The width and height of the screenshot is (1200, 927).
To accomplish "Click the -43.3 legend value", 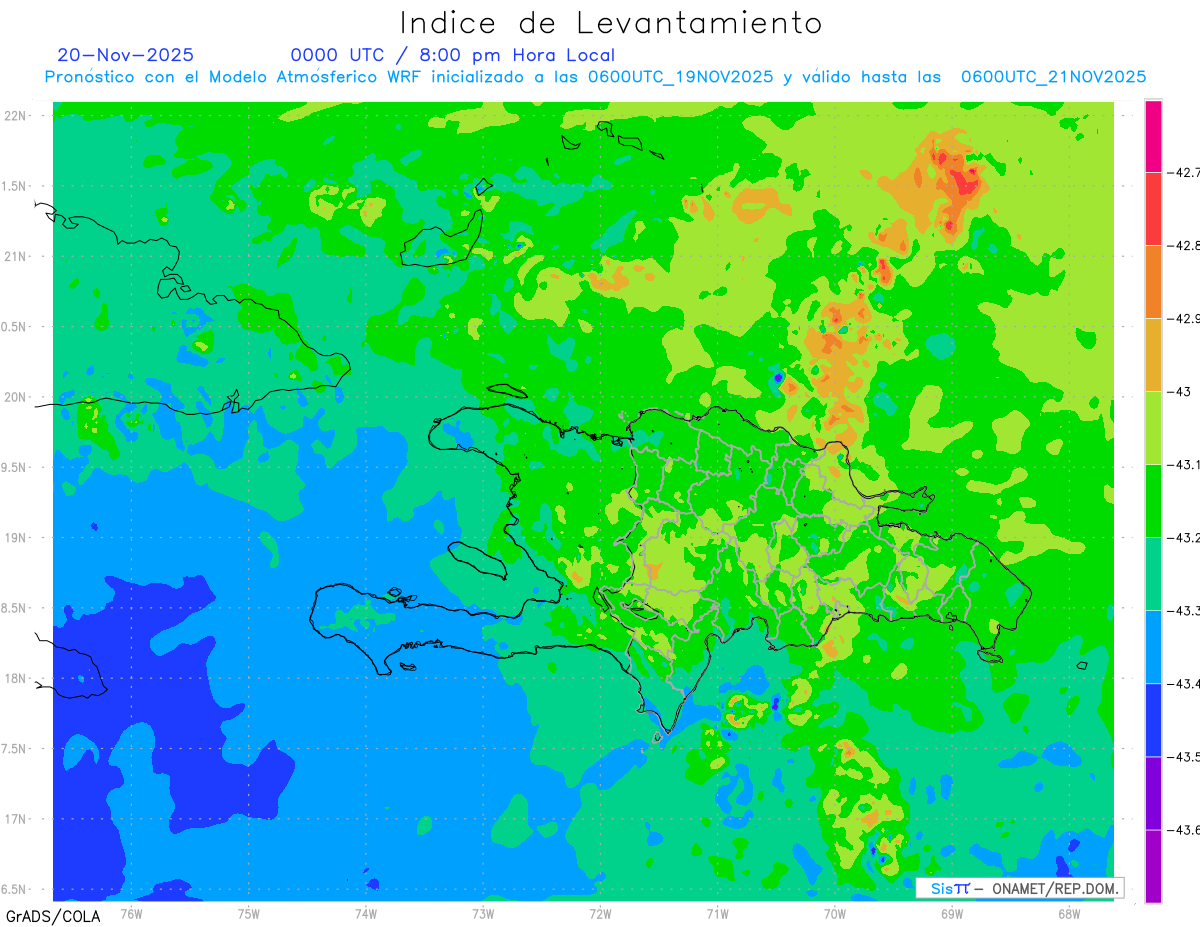I will click(1186, 610).
